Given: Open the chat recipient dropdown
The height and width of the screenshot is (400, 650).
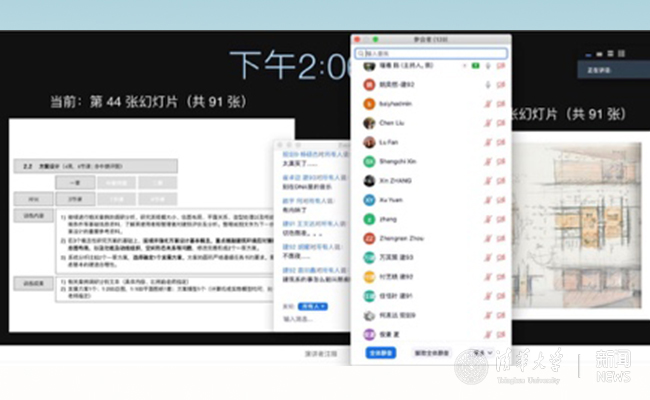Looking at the screenshot, I should pos(314,306).
